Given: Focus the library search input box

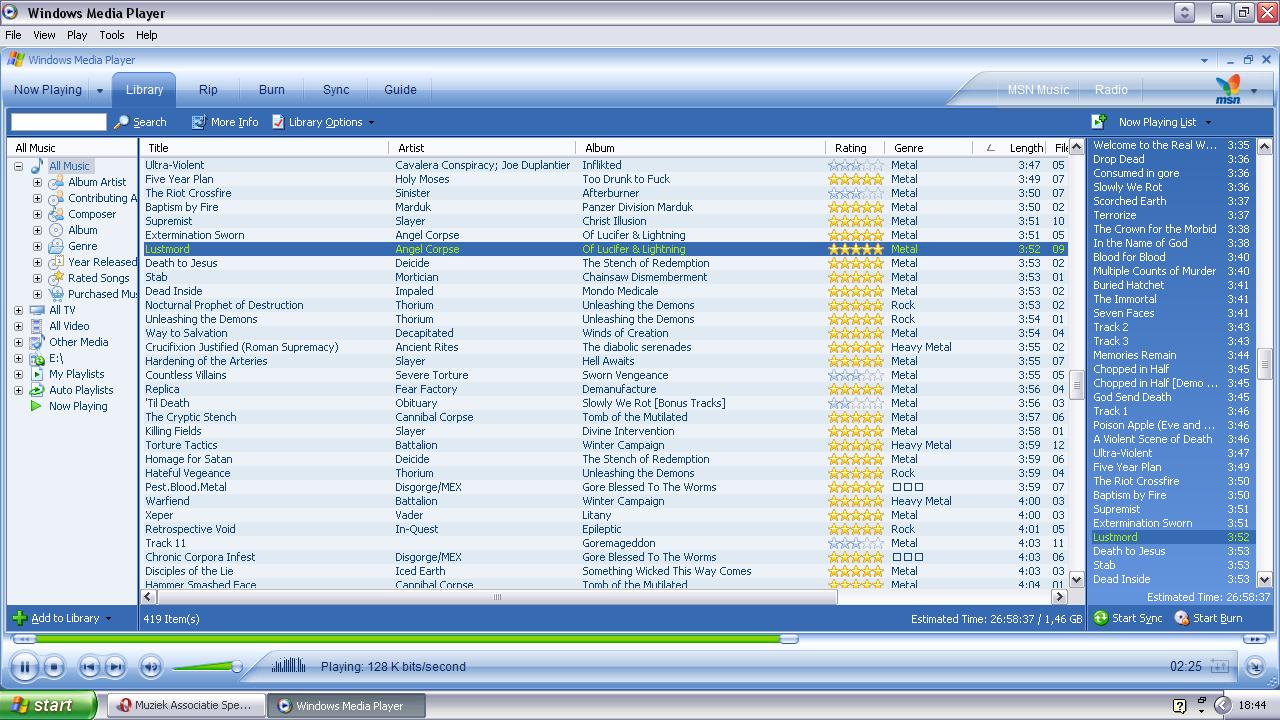Looking at the screenshot, I should pos(58,122).
